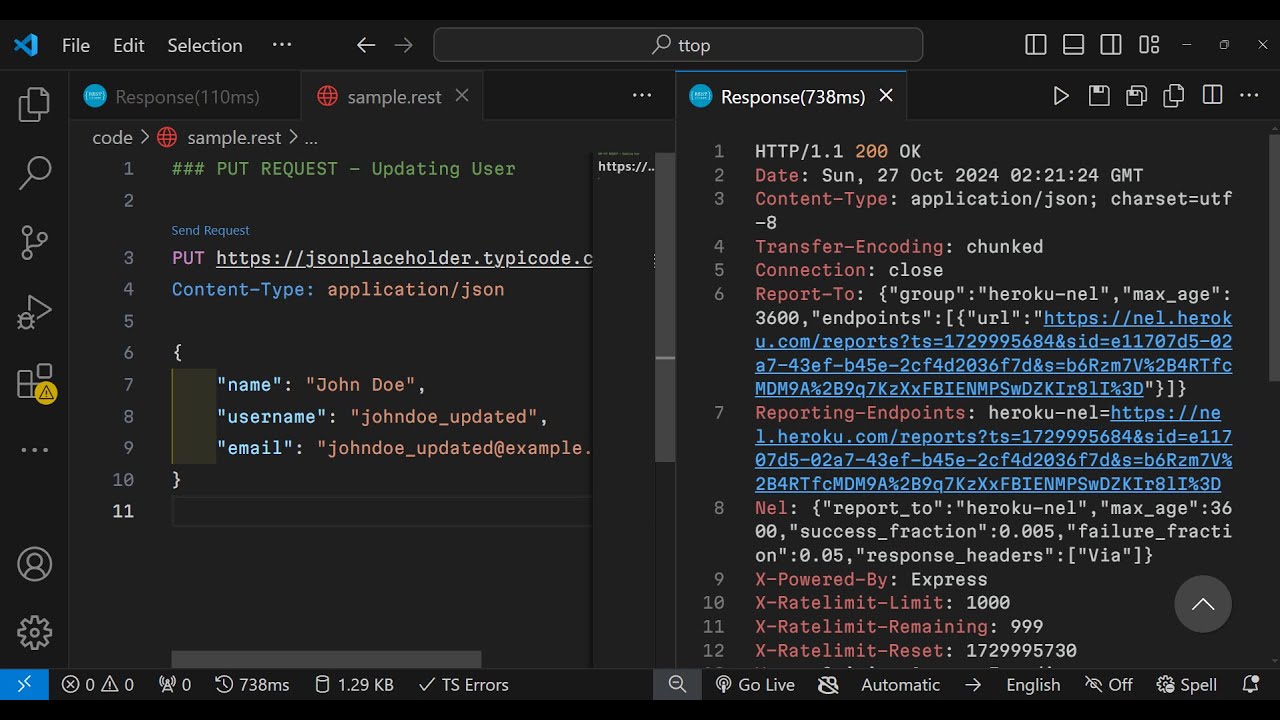1280x720 pixels.
Task: Click Go Live in the status bar
Action: 755,685
